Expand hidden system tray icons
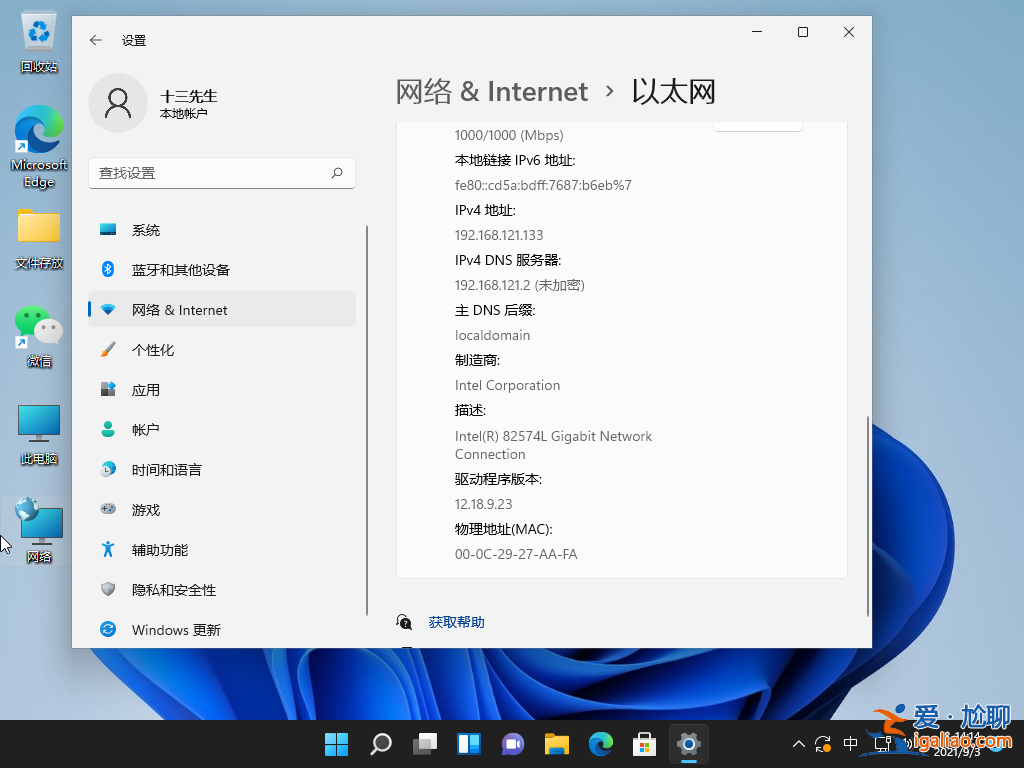Viewport: 1024px width, 768px height. click(x=797, y=744)
